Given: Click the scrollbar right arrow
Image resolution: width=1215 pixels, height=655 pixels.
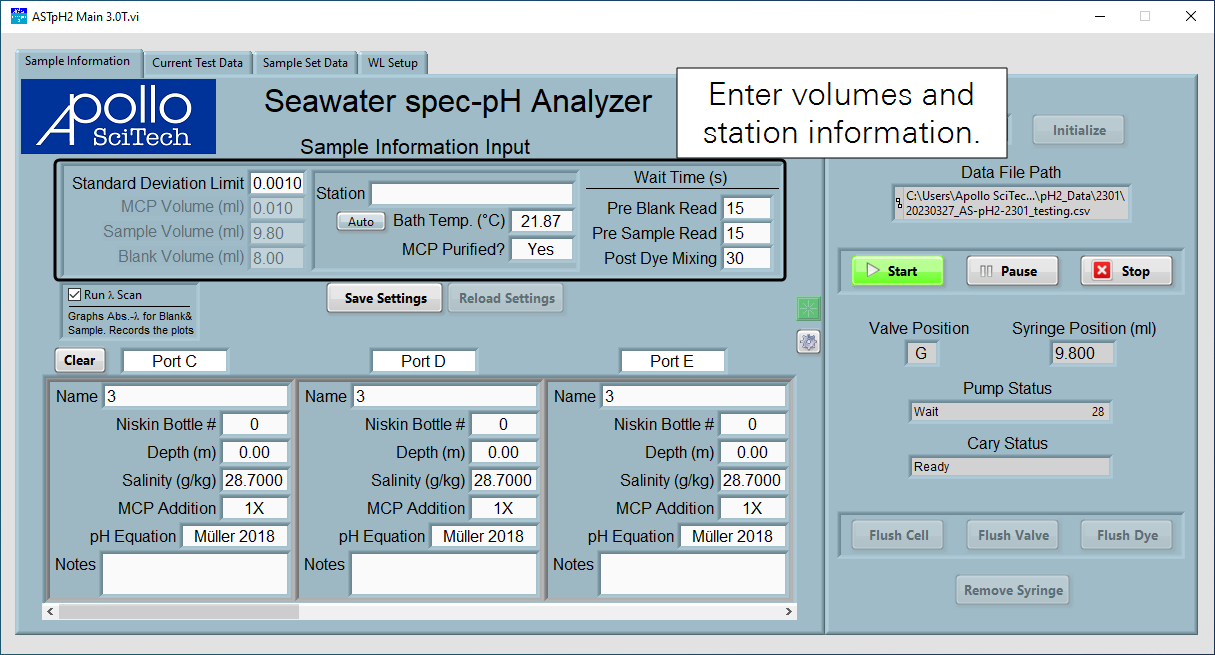Looking at the screenshot, I should coord(788,611).
